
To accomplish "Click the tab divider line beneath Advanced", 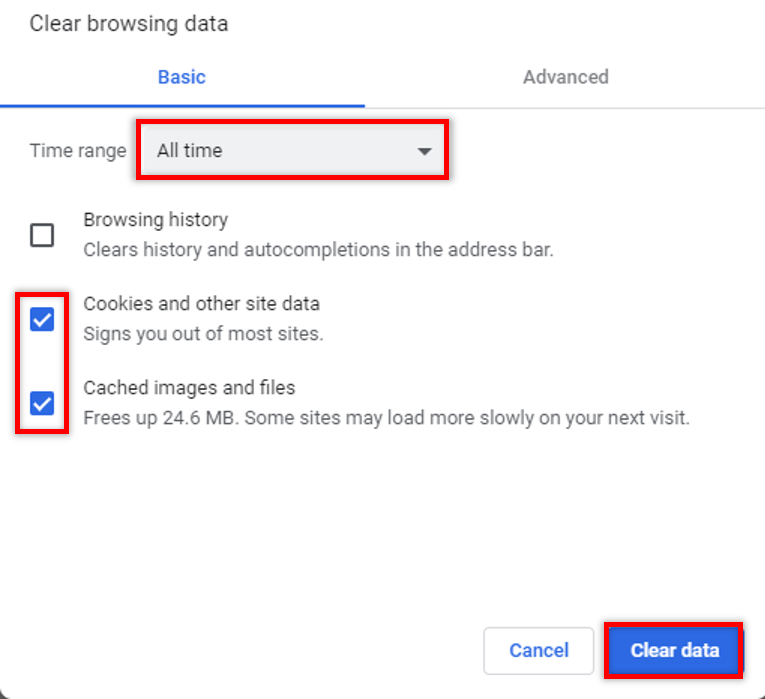I will (565, 108).
